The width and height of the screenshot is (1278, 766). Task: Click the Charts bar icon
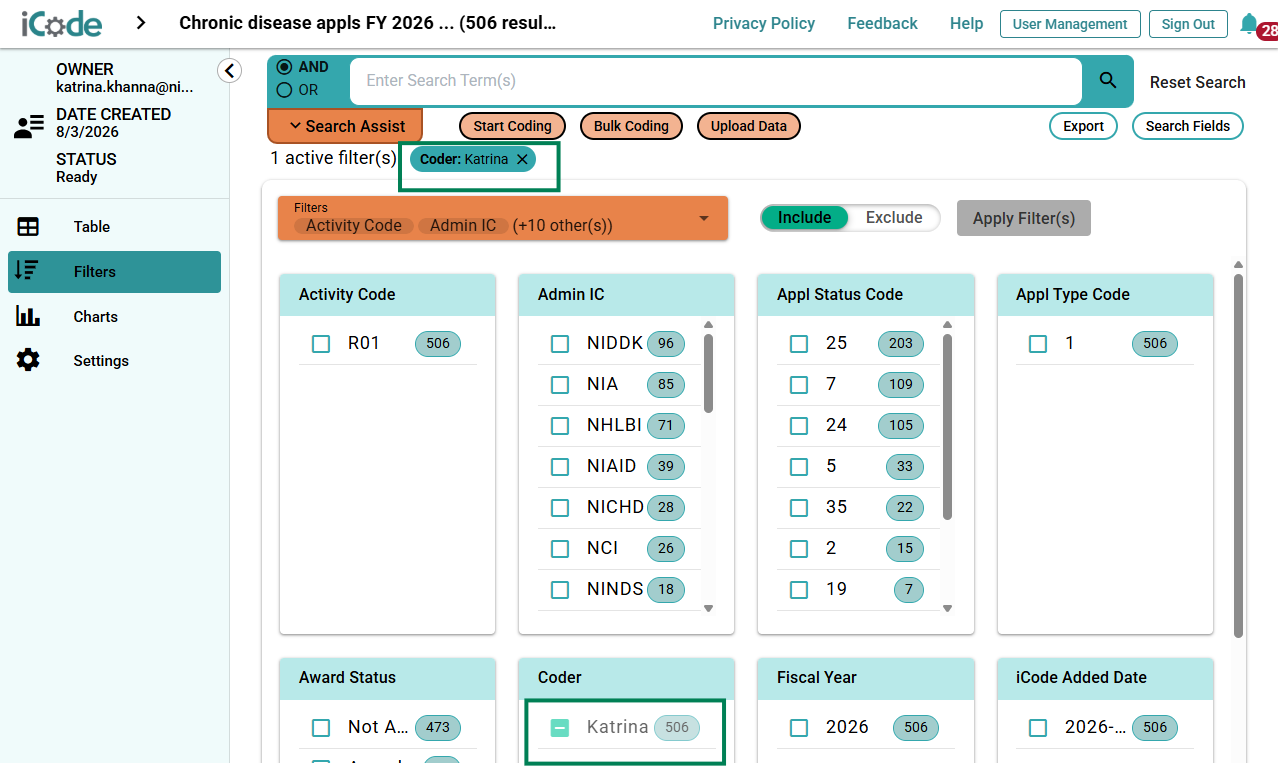(x=28, y=316)
